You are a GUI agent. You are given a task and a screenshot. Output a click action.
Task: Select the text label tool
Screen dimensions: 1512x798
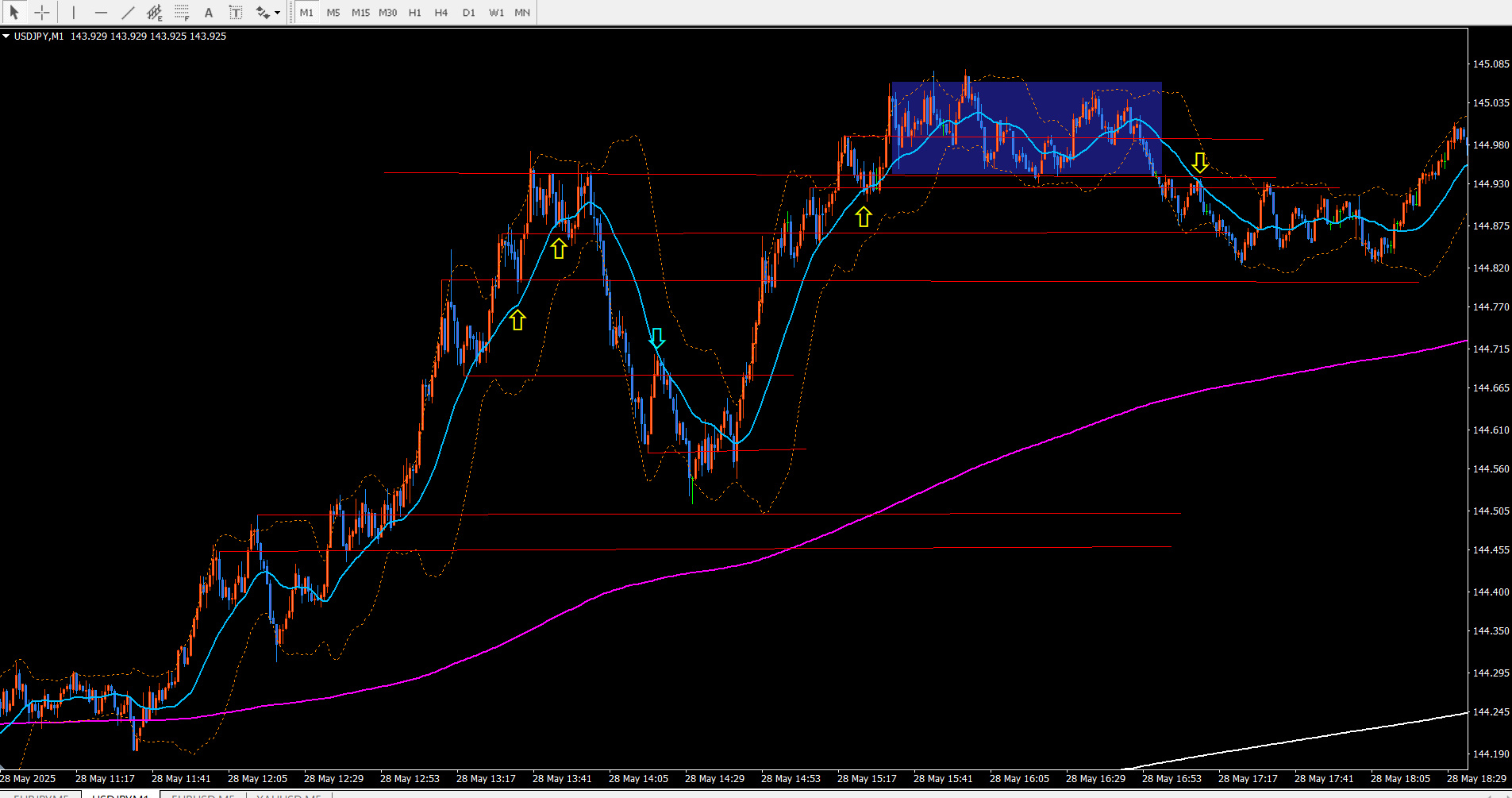[236, 12]
